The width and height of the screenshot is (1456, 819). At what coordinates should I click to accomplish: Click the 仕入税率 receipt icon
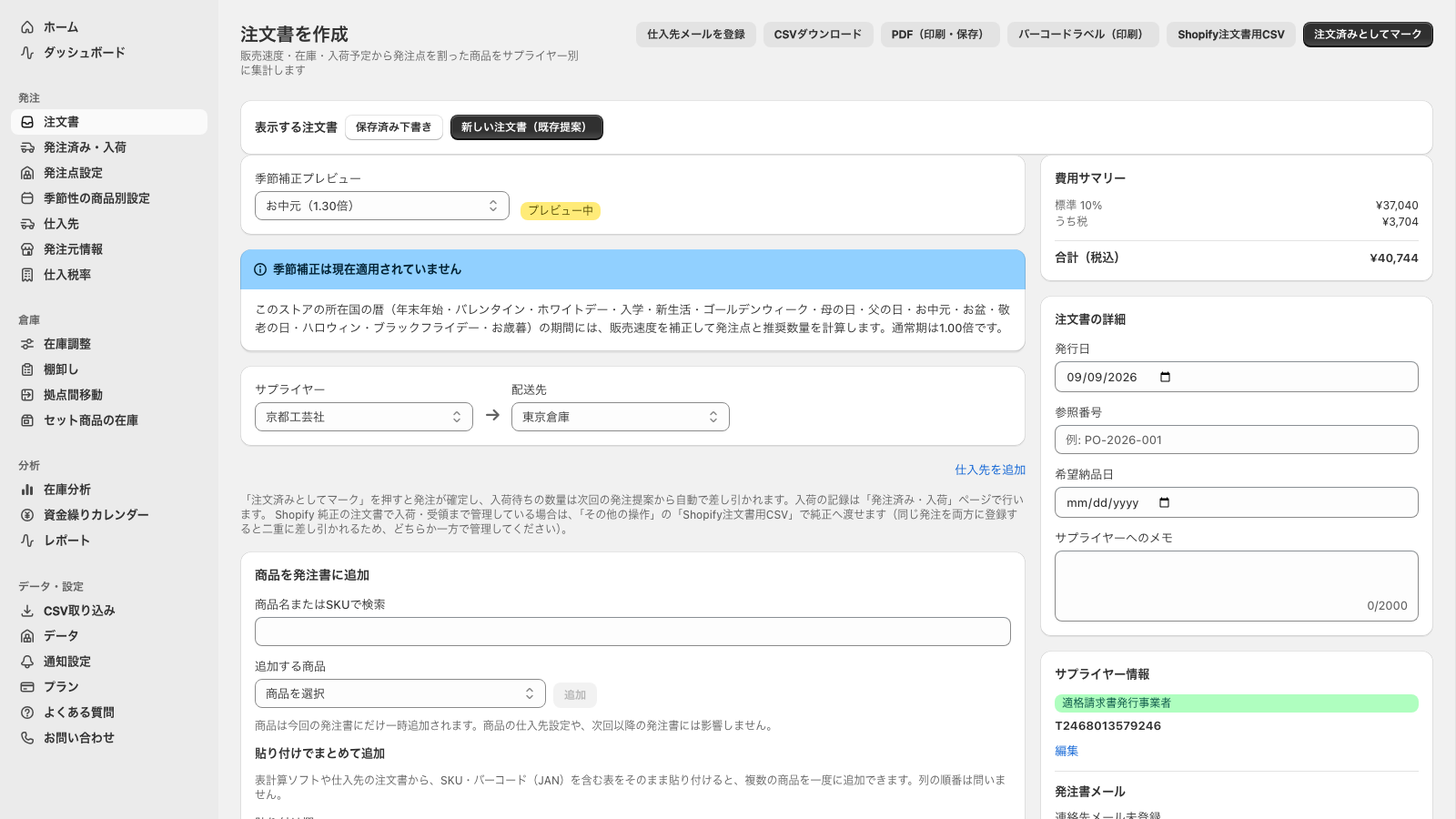coord(27,275)
